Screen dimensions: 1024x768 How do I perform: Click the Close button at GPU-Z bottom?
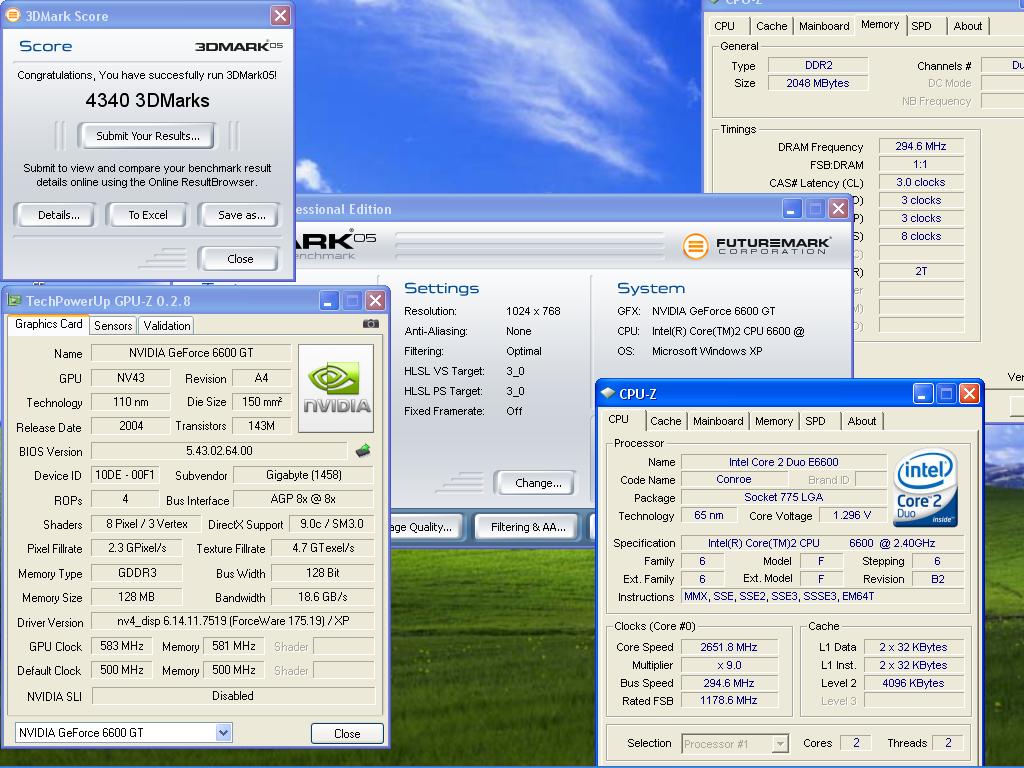pos(347,733)
